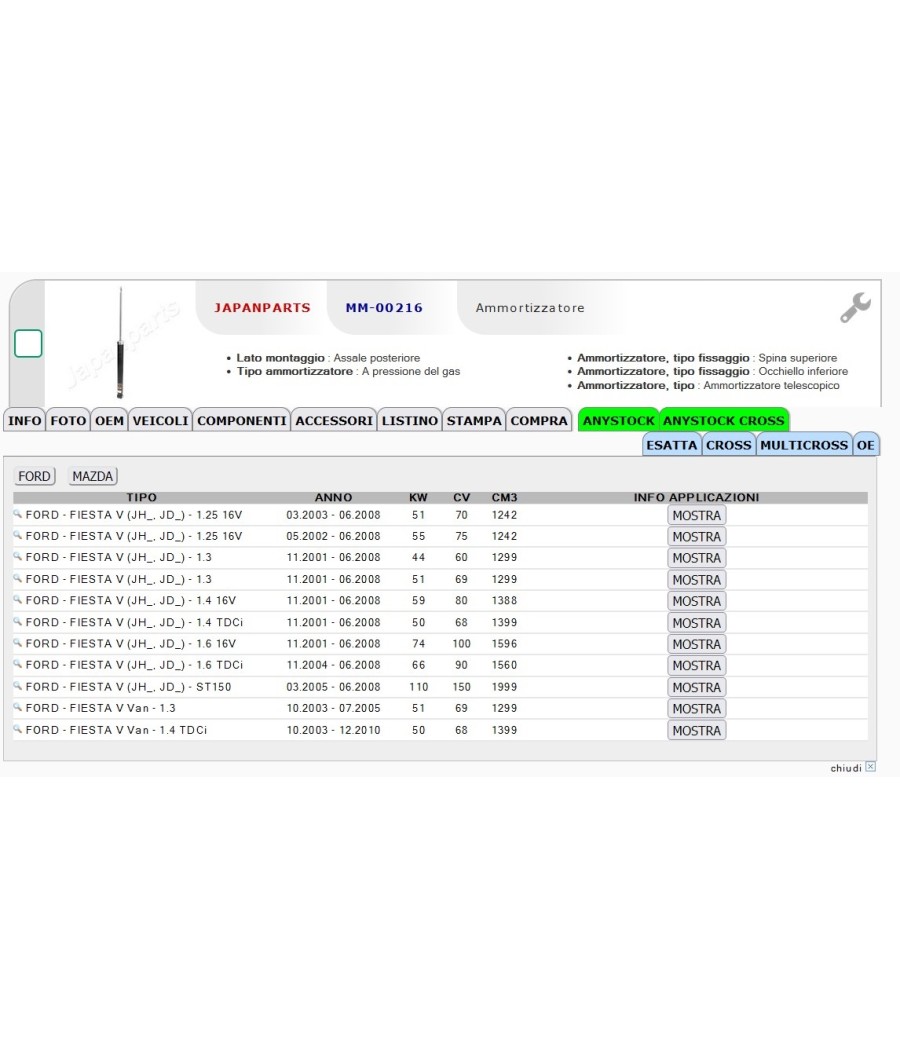
Task: Click magnifier icon for Fiesta V Van 1.4 TDCi row
Action: pyautogui.click(x=18, y=729)
